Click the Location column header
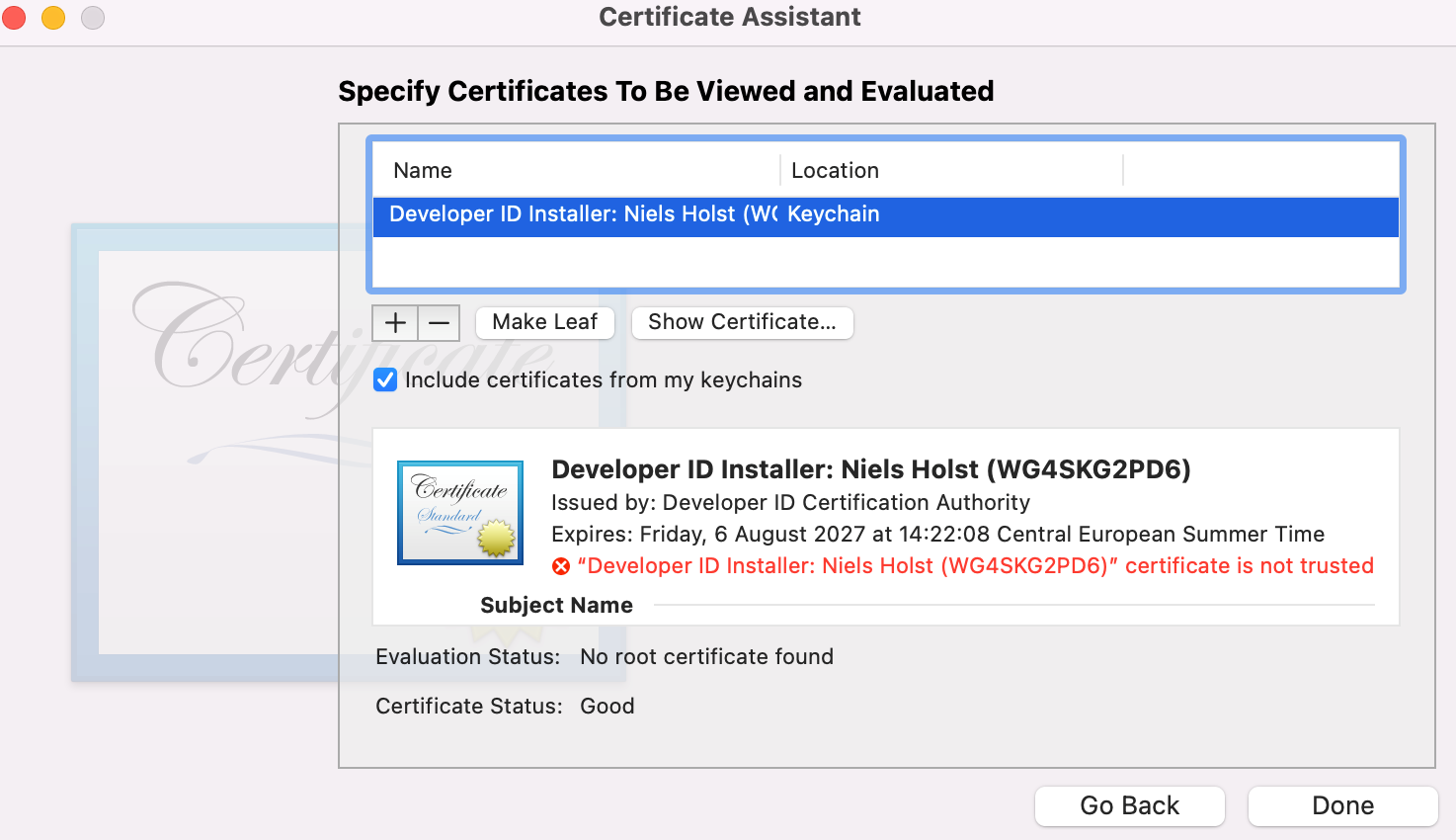 pyautogui.click(x=835, y=170)
